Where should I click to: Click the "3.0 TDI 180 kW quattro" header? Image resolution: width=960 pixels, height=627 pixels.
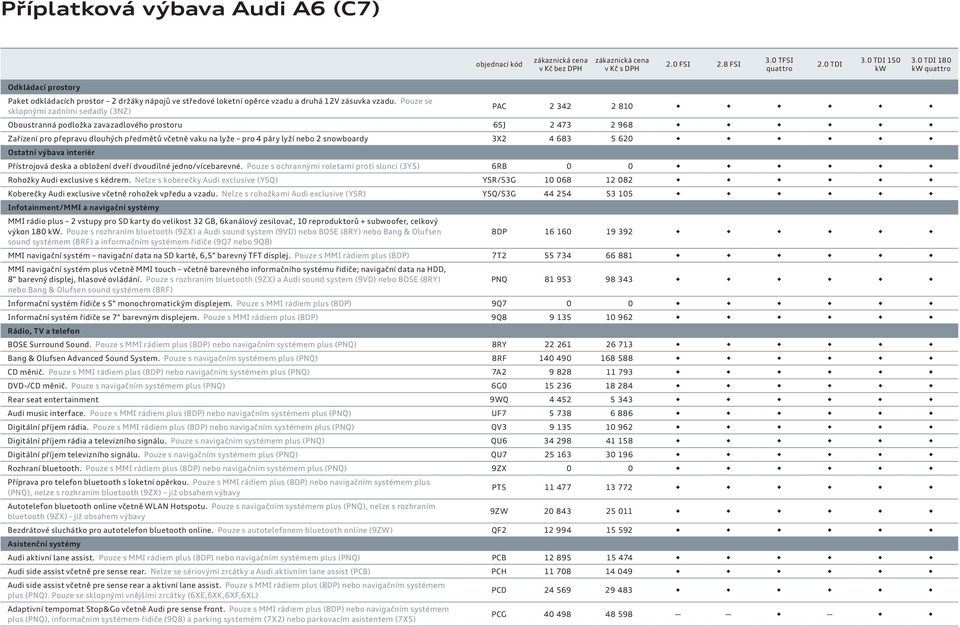point(931,64)
